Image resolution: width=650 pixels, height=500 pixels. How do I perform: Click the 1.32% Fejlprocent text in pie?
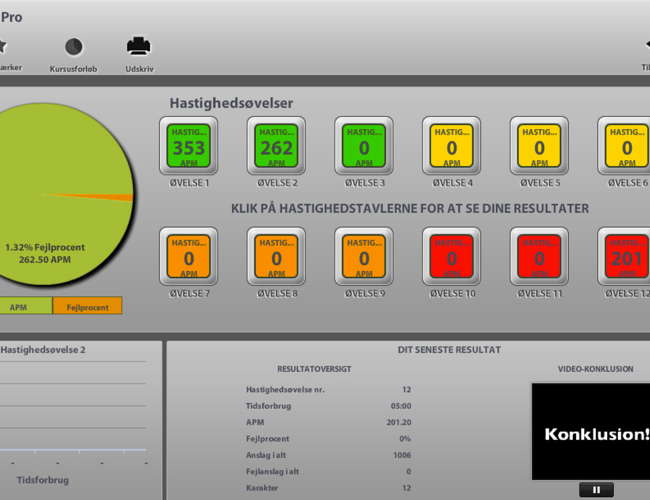coord(45,248)
